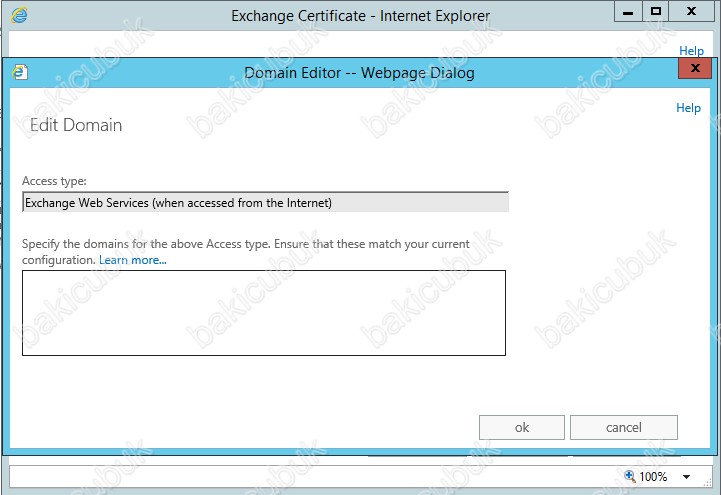This screenshot has height=495, width=721.
Task: Click the Edit Domain heading
Action: (76, 125)
